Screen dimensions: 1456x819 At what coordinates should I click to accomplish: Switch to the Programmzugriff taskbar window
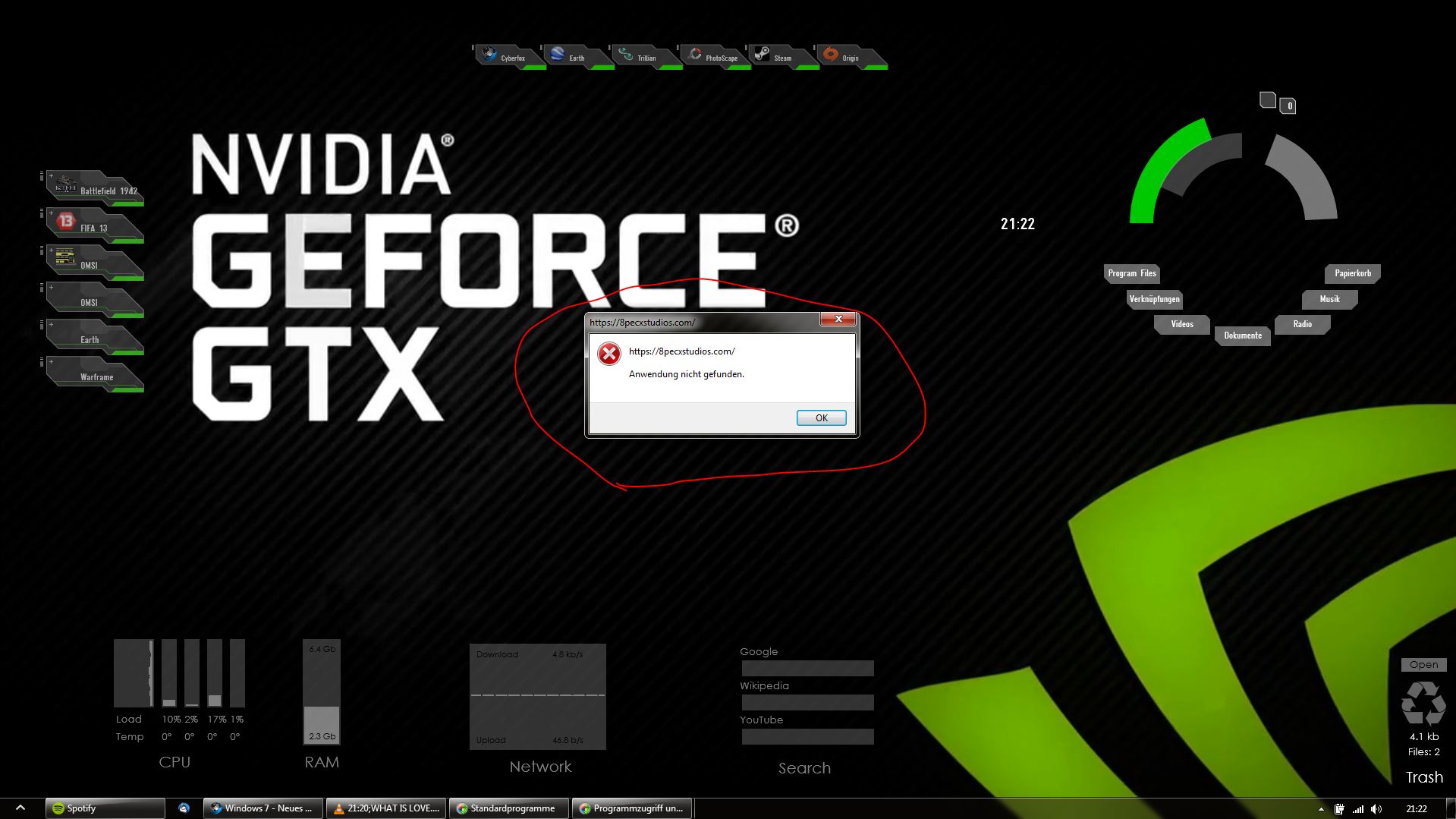click(x=631, y=808)
